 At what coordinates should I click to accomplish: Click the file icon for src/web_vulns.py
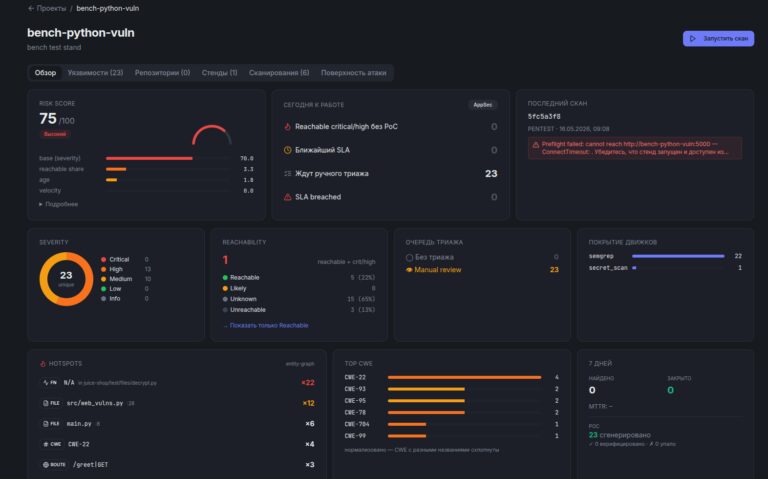pyautogui.click(x=46, y=403)
